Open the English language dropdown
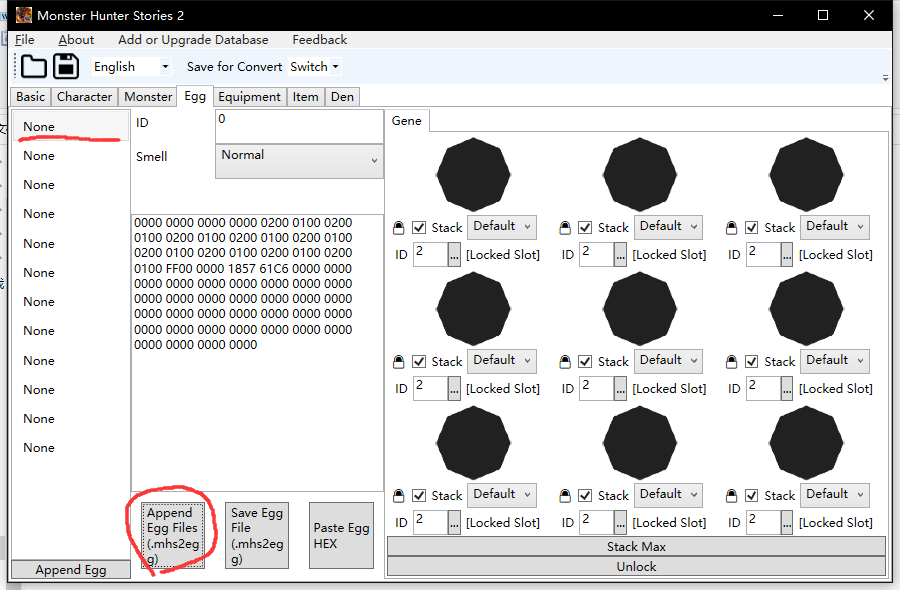Screen dimensions: 900x590 coord(131,67)
